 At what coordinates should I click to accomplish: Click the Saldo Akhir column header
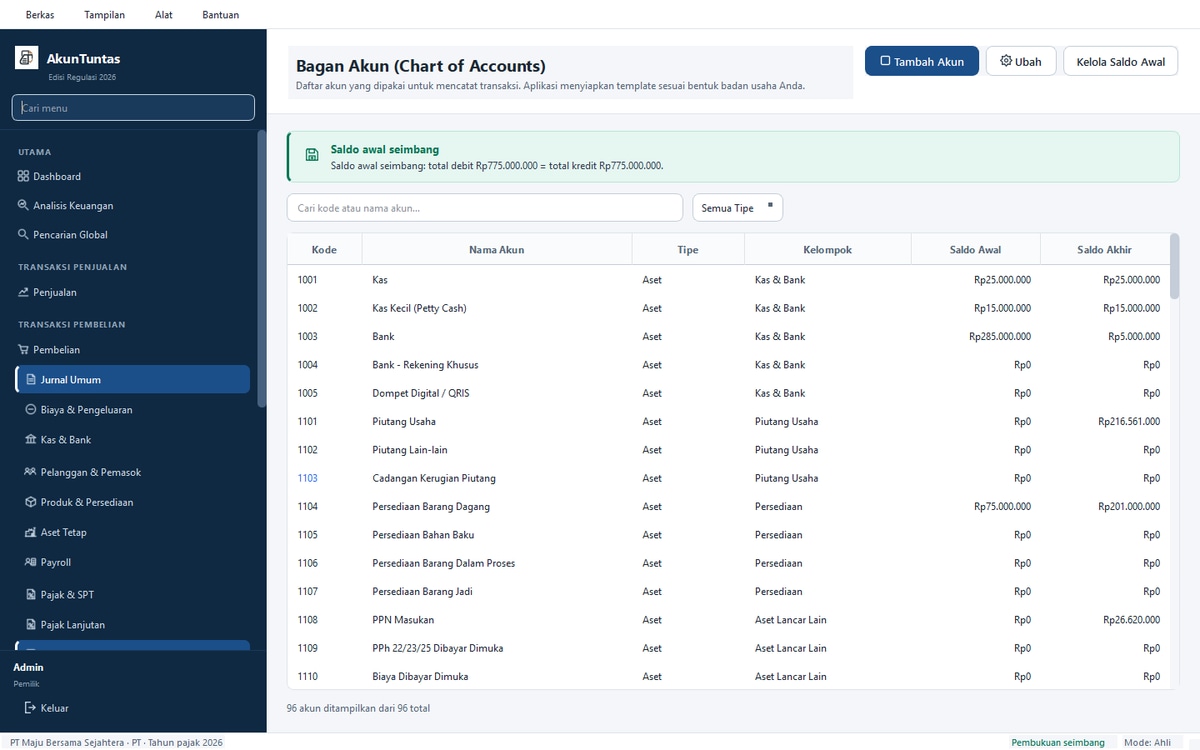tap(1105, 250)
